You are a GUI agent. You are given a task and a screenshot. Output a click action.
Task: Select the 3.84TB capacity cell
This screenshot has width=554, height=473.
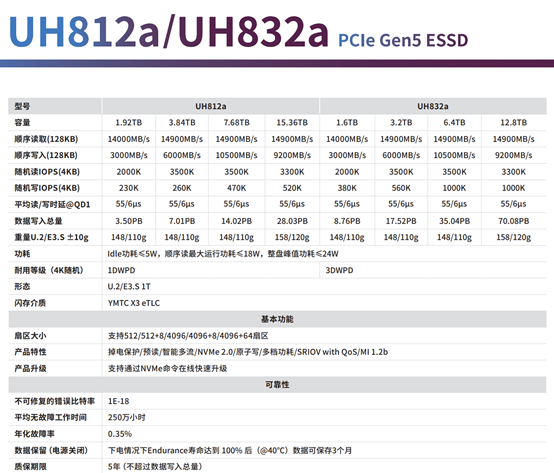[182, 123]
